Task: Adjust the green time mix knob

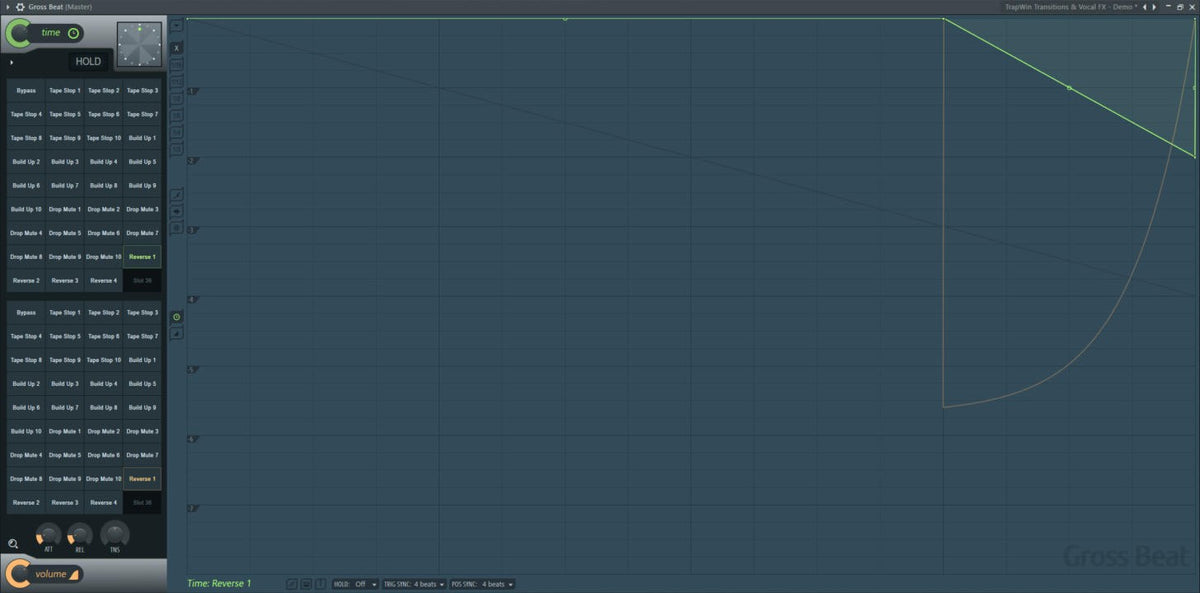Action: [18, 33]
